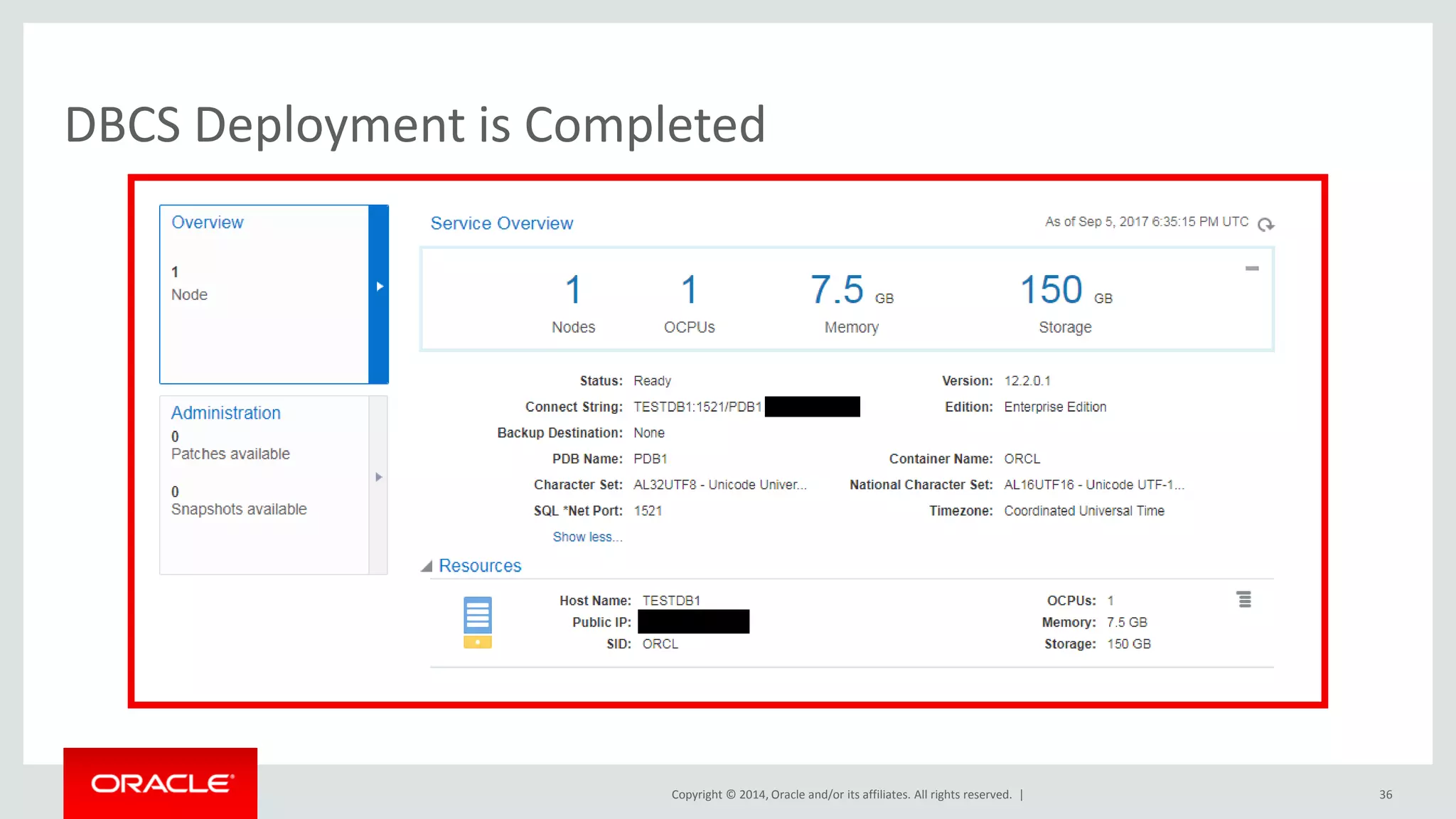This screenshot has height=819, width=1456.
Task: Click the As of Sep 5, 2017 timestamp
Action: pos(1146,222)
